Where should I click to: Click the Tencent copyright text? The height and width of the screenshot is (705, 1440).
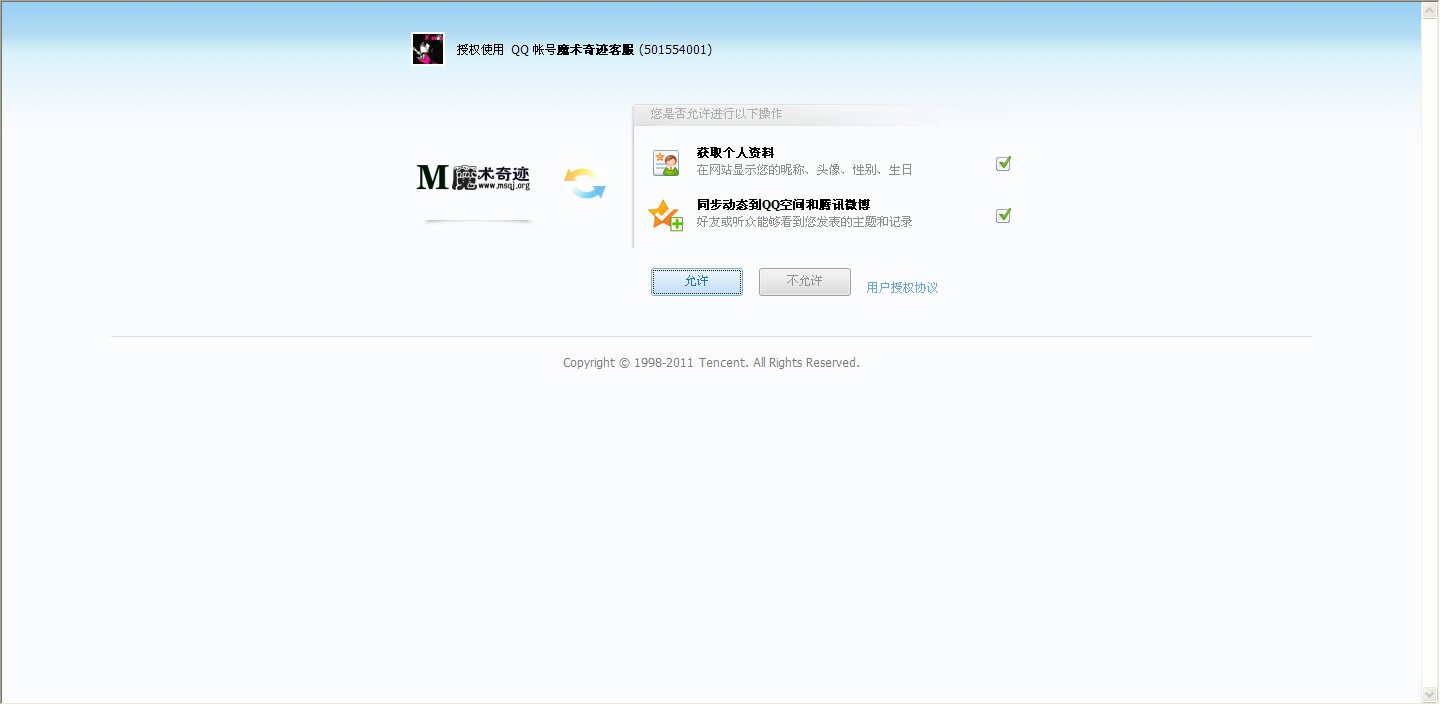coord(711,363)
